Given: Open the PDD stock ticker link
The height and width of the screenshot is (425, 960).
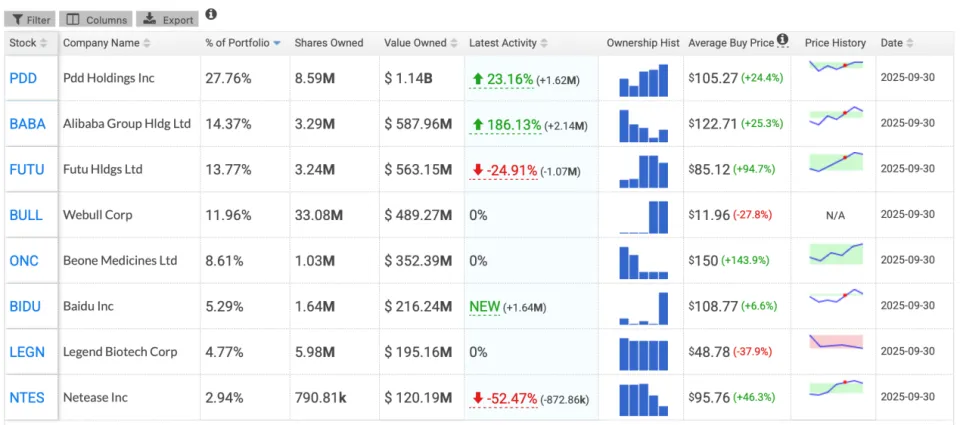Looking at the screenshot, I should coord(23,78).
